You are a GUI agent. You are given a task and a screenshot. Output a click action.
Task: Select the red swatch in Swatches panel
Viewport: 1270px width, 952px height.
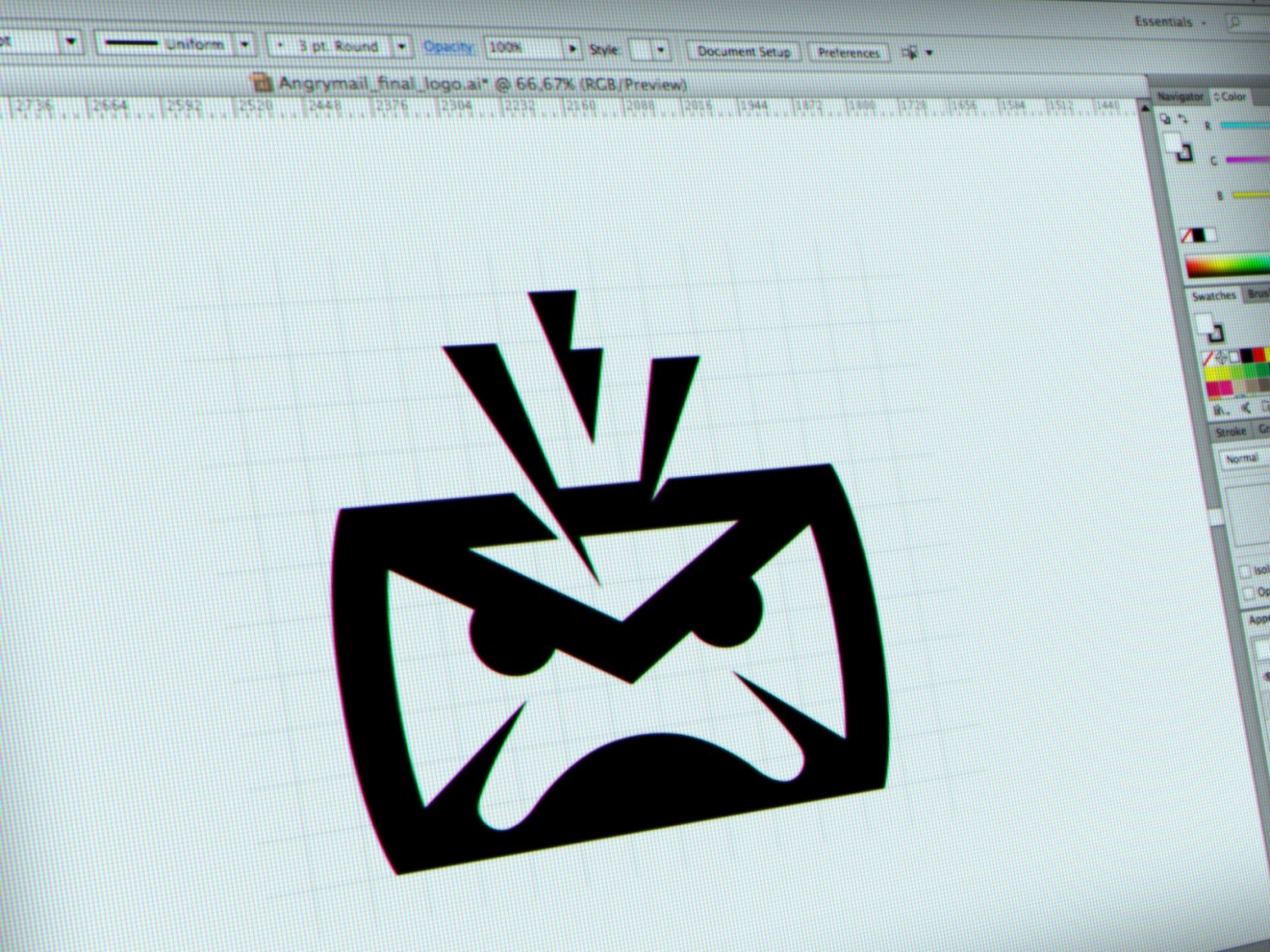tap(1259, 356)
